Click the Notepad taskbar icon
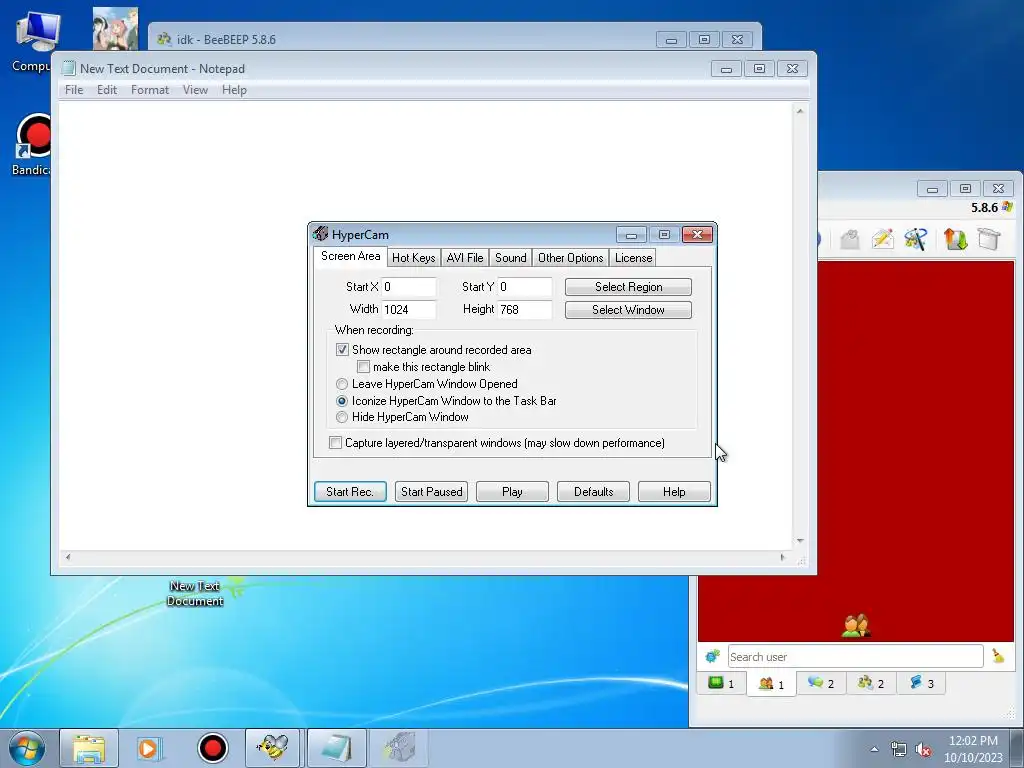The image size is (1024, 768). [336, 748]
